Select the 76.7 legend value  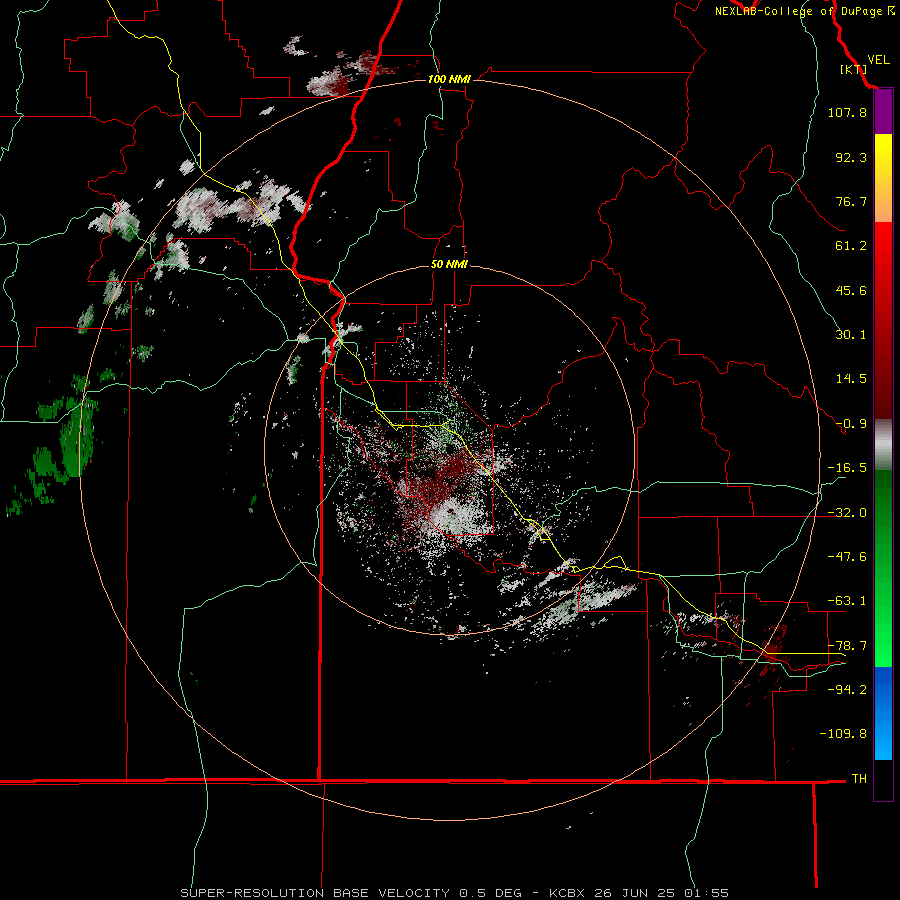tap(851, 201)
